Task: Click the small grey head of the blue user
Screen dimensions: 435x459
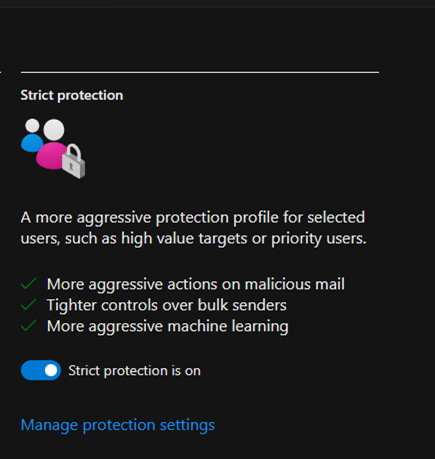Action: 32,126
